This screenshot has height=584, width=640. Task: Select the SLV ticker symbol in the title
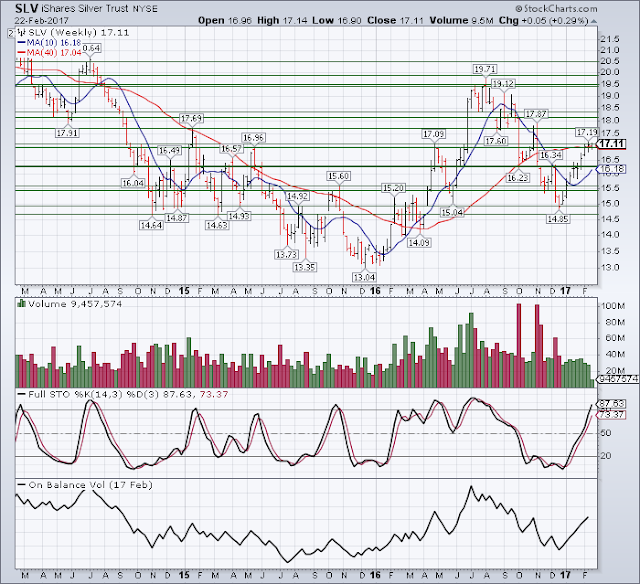pos(27,8)
